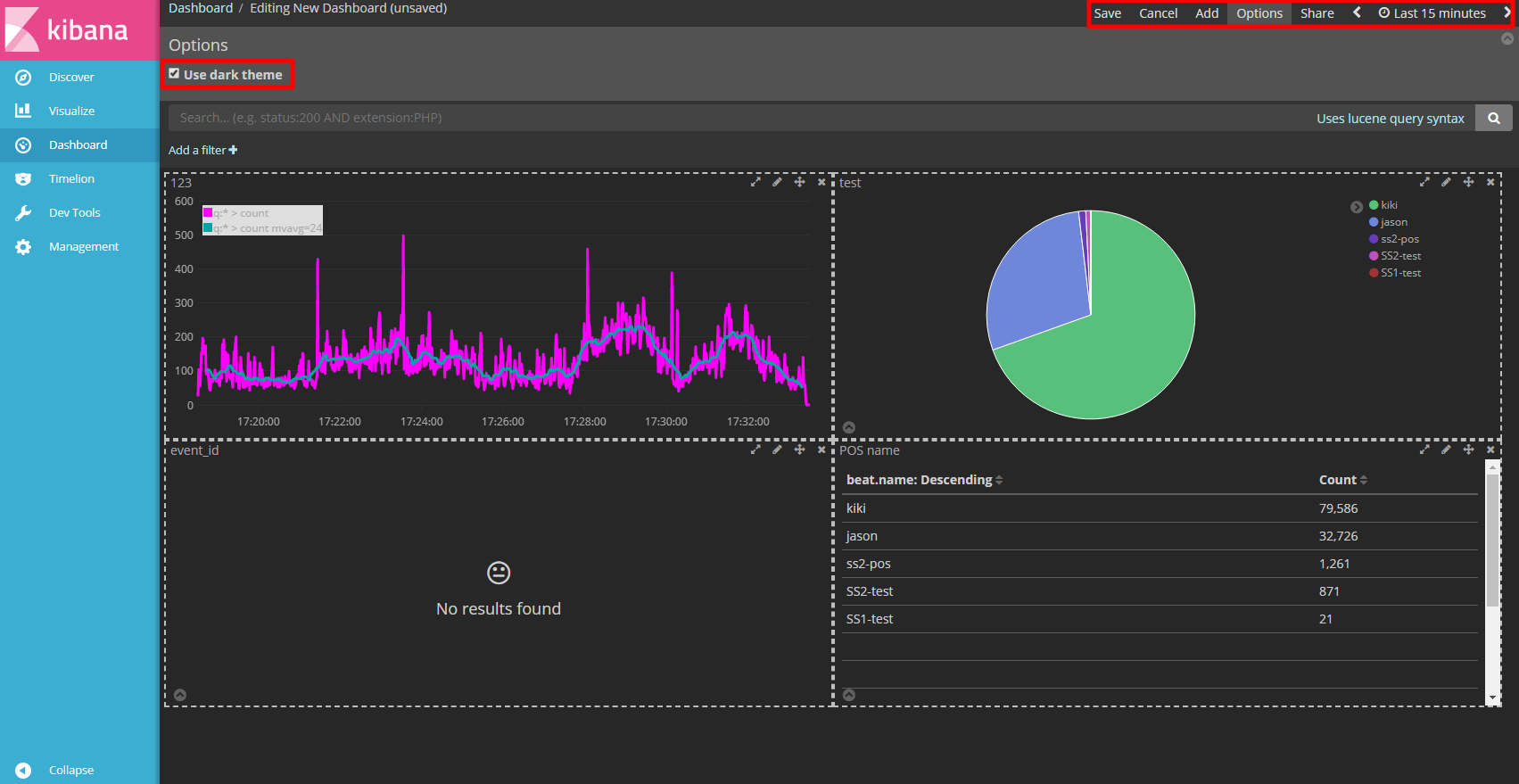1519x784 pixels.
Task: Click the plus icon next to Add a filter
Action: 234,150
